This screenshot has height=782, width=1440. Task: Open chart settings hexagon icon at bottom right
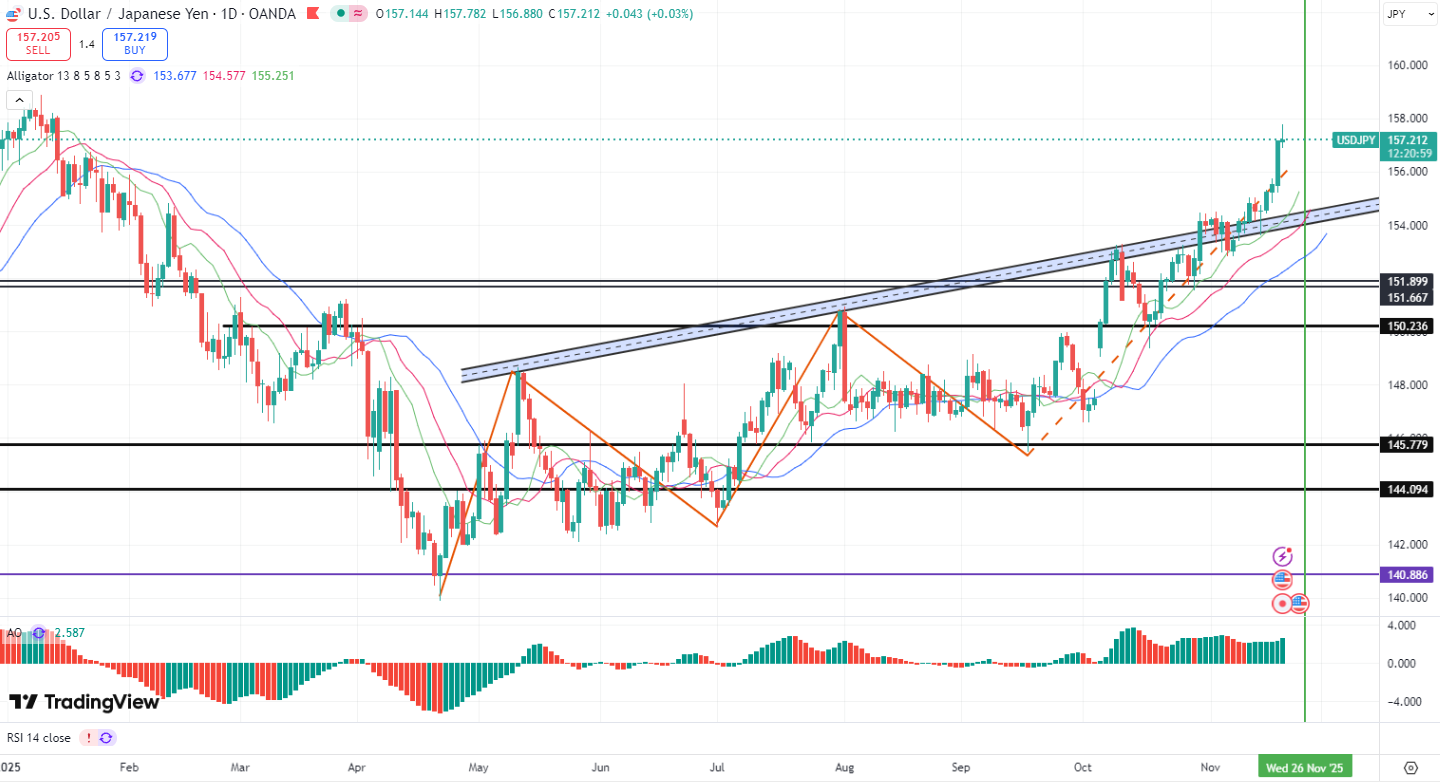pyautogui.click(x=1410, y=767)
